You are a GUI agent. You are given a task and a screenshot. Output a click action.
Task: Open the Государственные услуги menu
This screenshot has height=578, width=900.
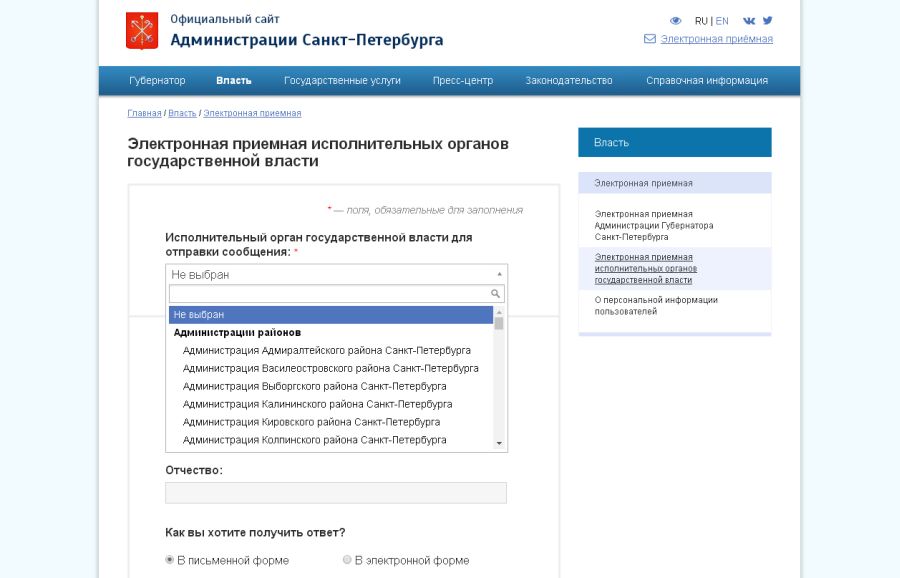(x=342, y=80)
